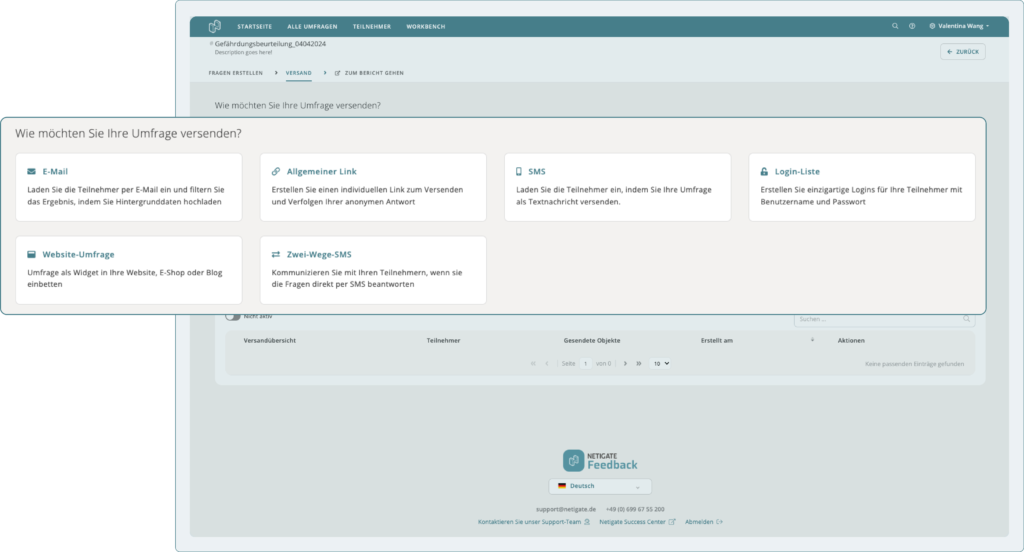
Task: Open the Netigate Success Center link
Action: tap(637, 522)
